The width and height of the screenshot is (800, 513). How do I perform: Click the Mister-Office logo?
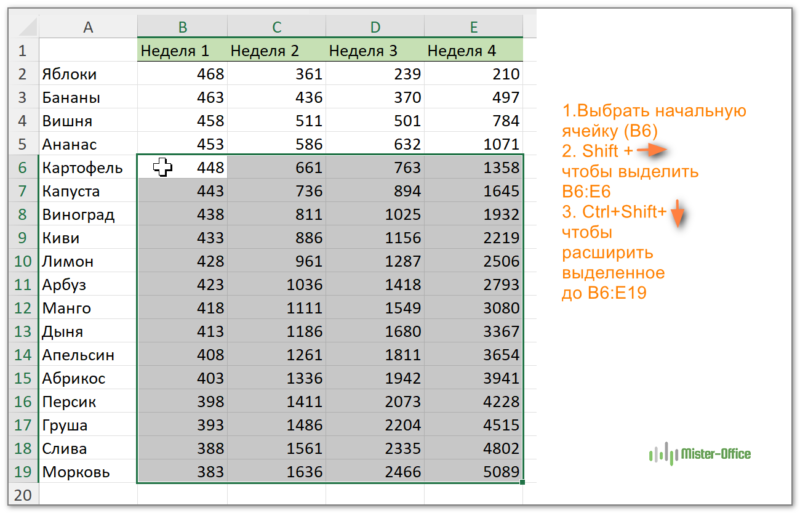click(x=702, y=454)
